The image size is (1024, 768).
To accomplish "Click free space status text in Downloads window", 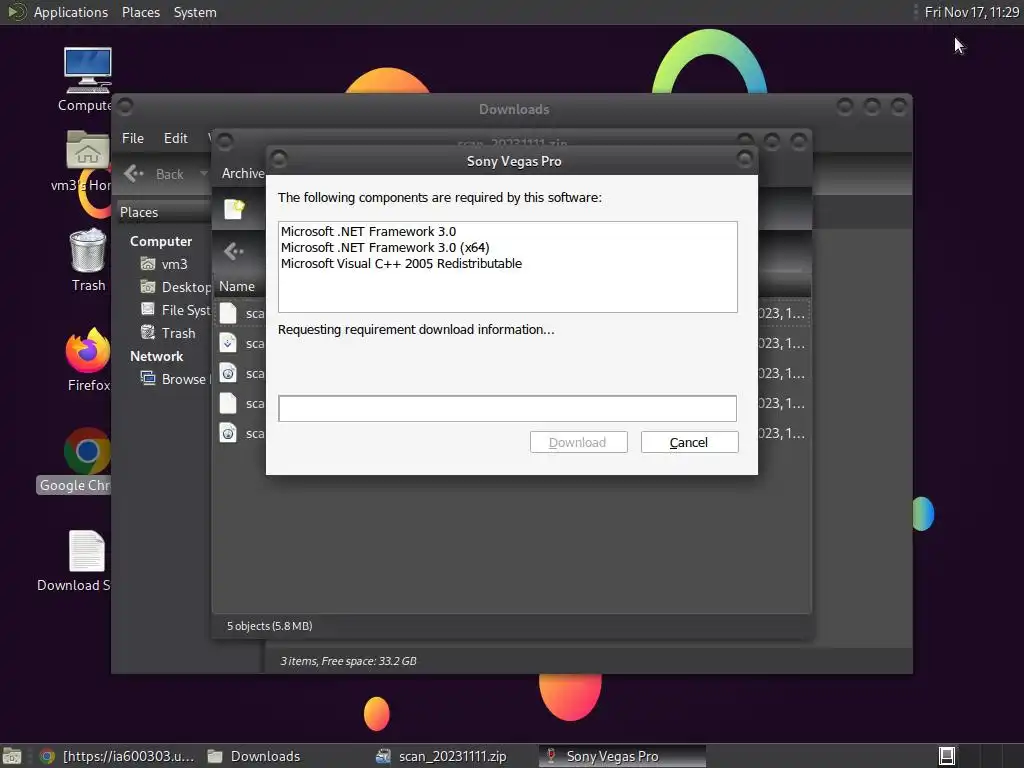I will coord(348,661).
